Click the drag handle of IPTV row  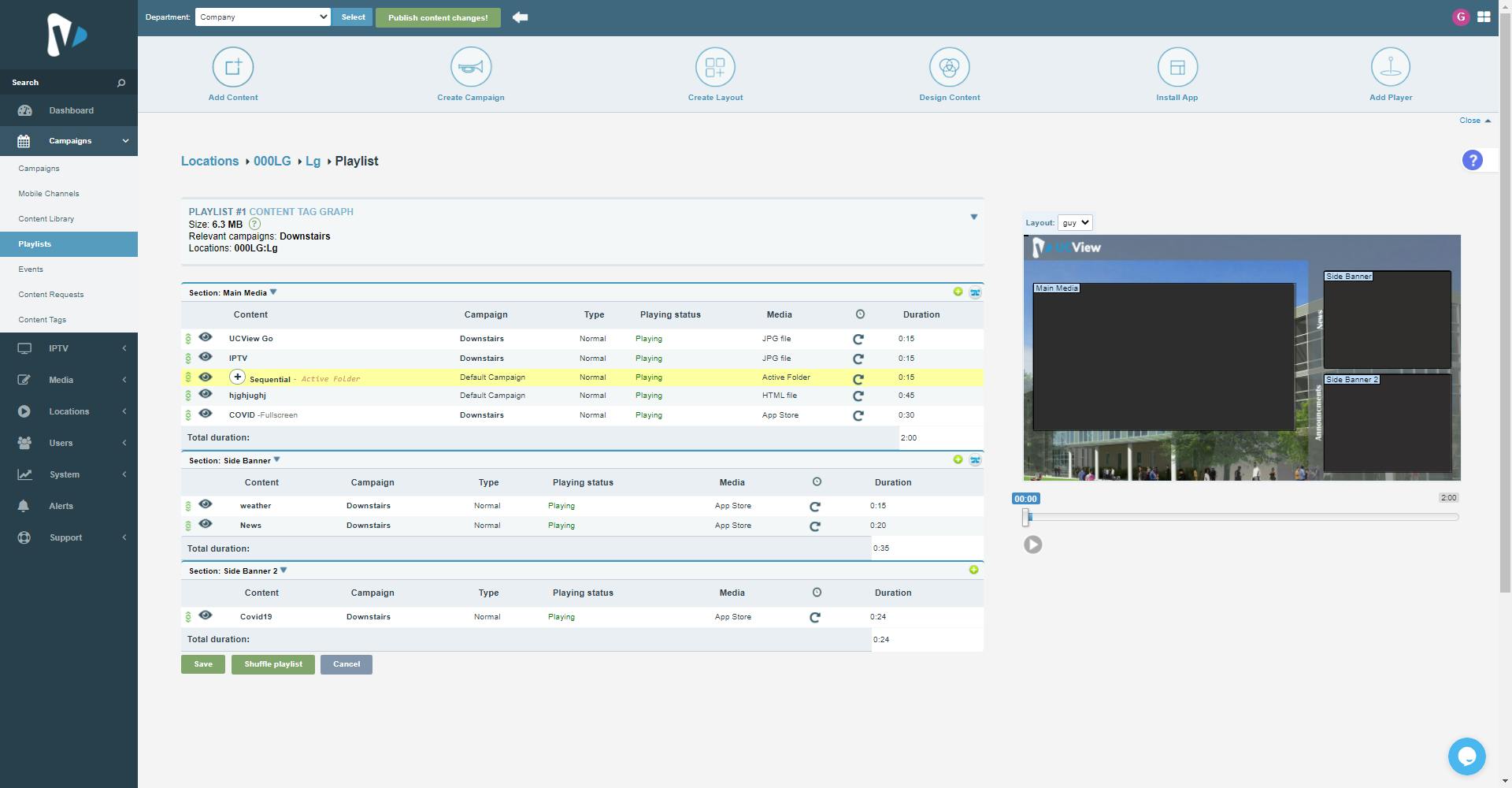pyautogui.click(x=188, y=359)
